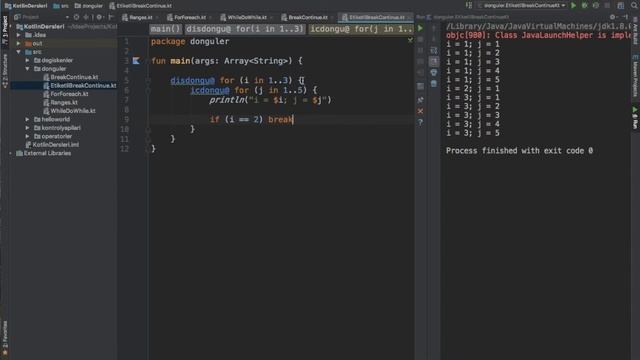Image resolution: width=640 pixels, height=360 pixels.
Task: Switch to Ranges.kt editor tab
Action: (140, 17)
